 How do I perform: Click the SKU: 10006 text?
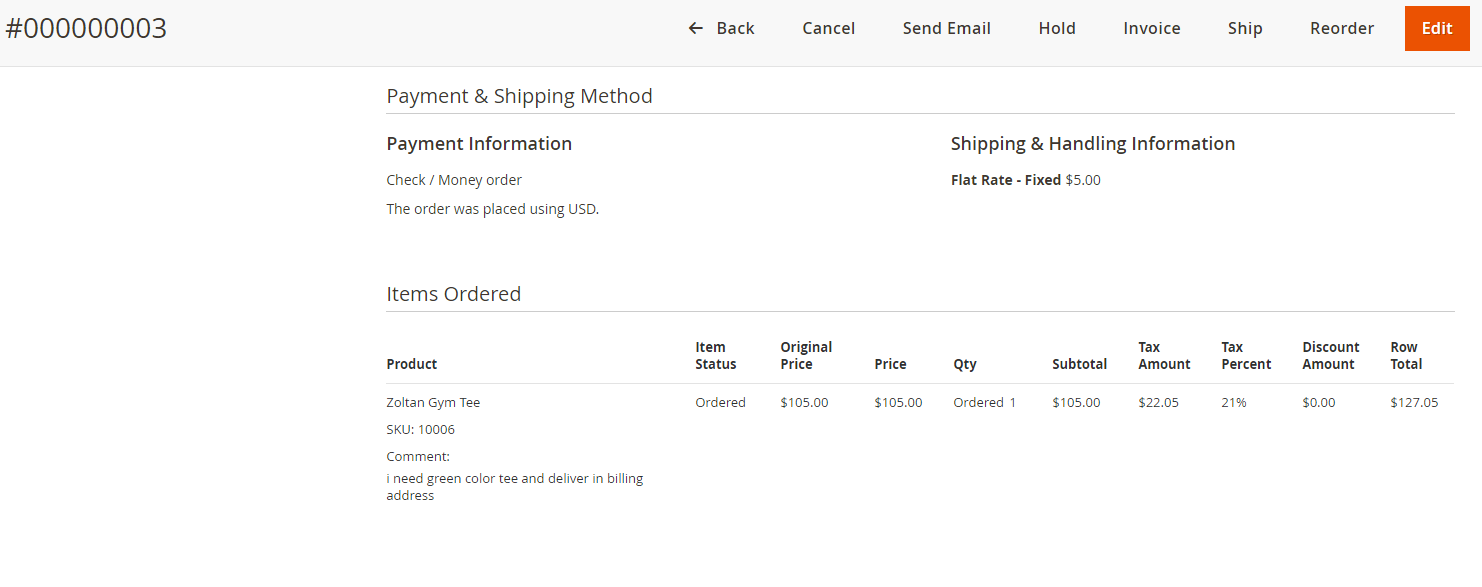tap(420, 430)
